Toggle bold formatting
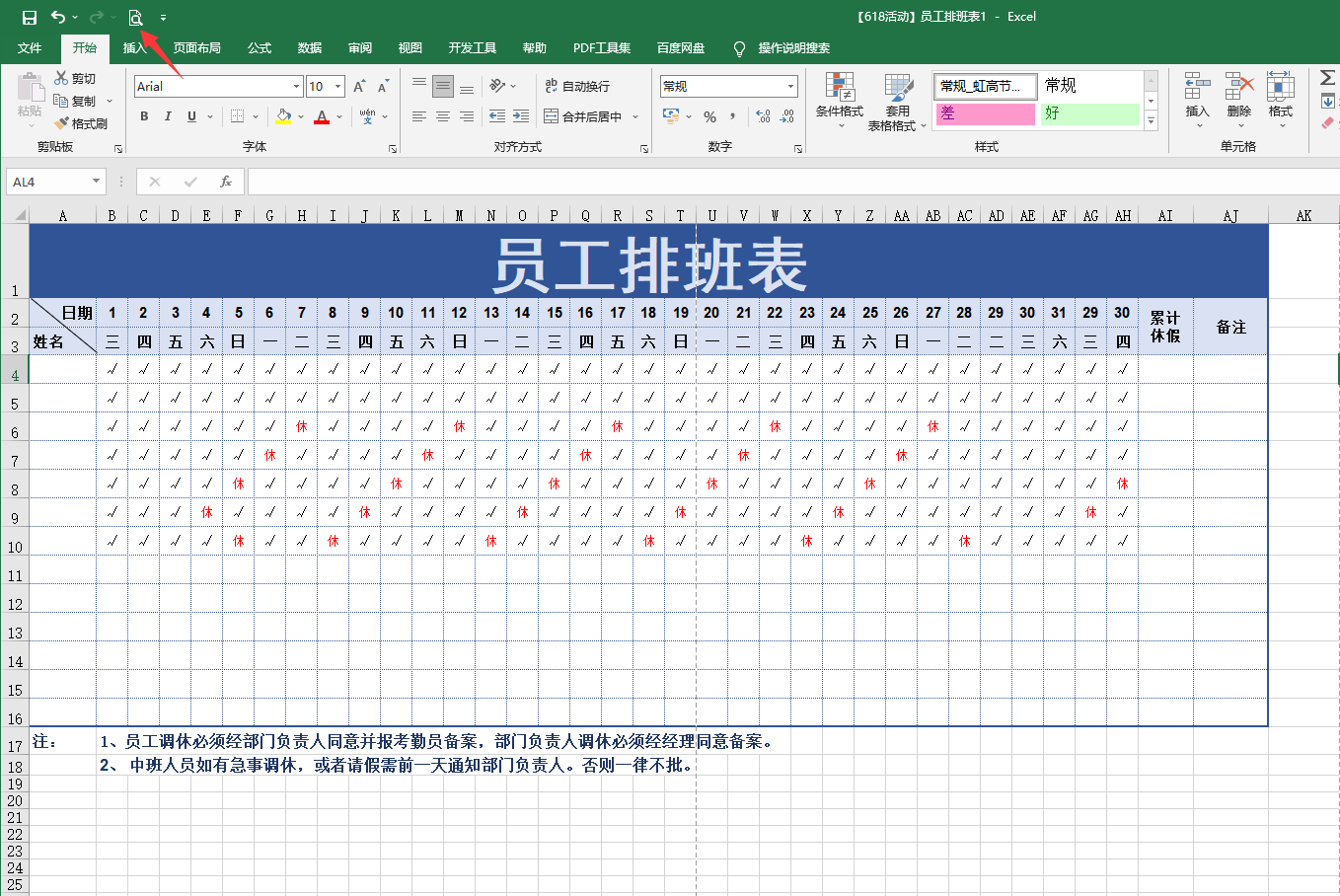The image size is (1340, 896). [144, 116]
